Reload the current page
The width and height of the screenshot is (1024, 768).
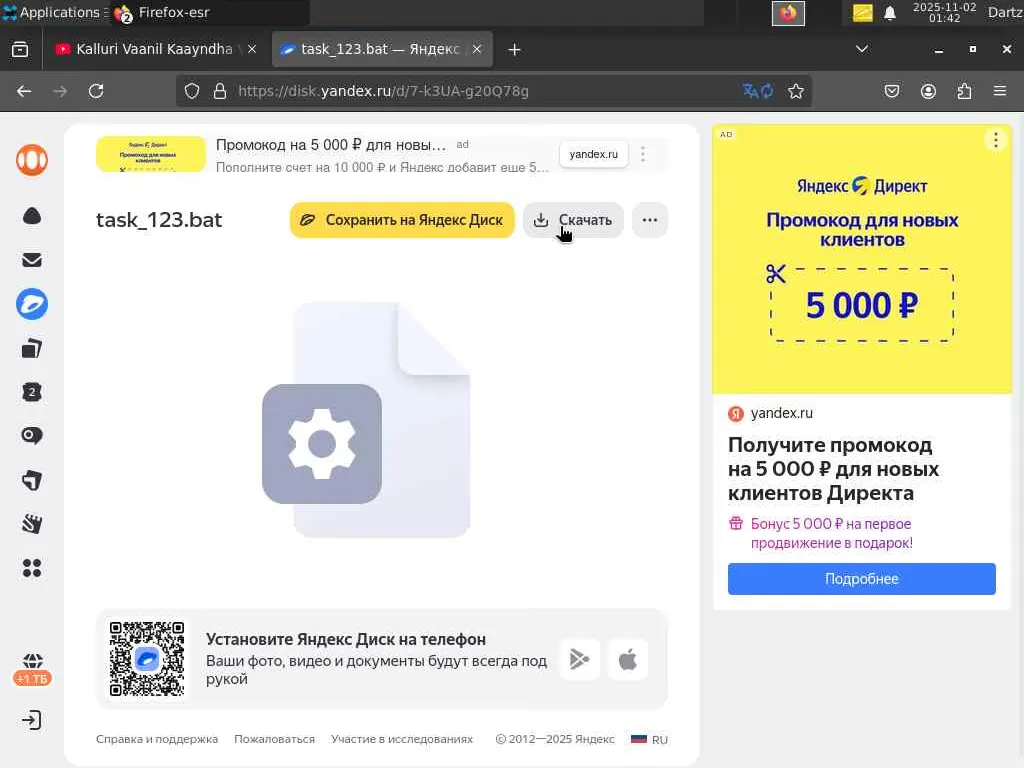pyautogui.click(x=96, y=91)
